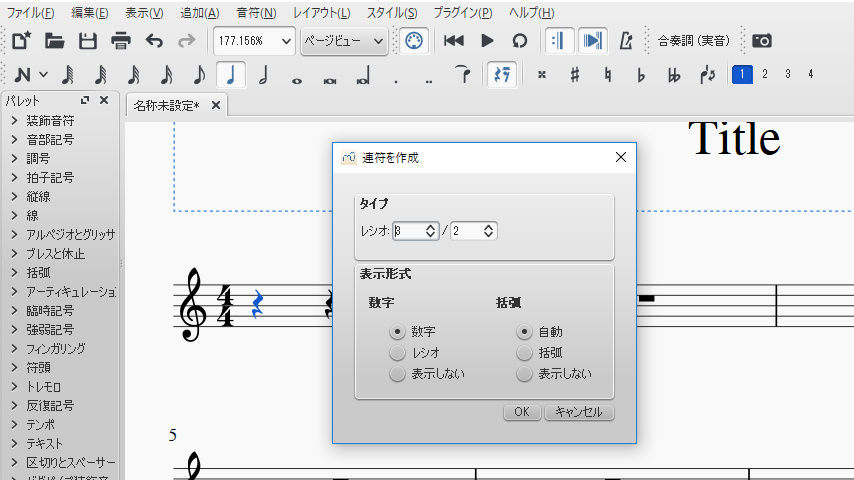Image resolution: width=854 pixels, height=480 pixels.
Task: Choose レシオ radio under the 数字 group
Action: (397, 353)
